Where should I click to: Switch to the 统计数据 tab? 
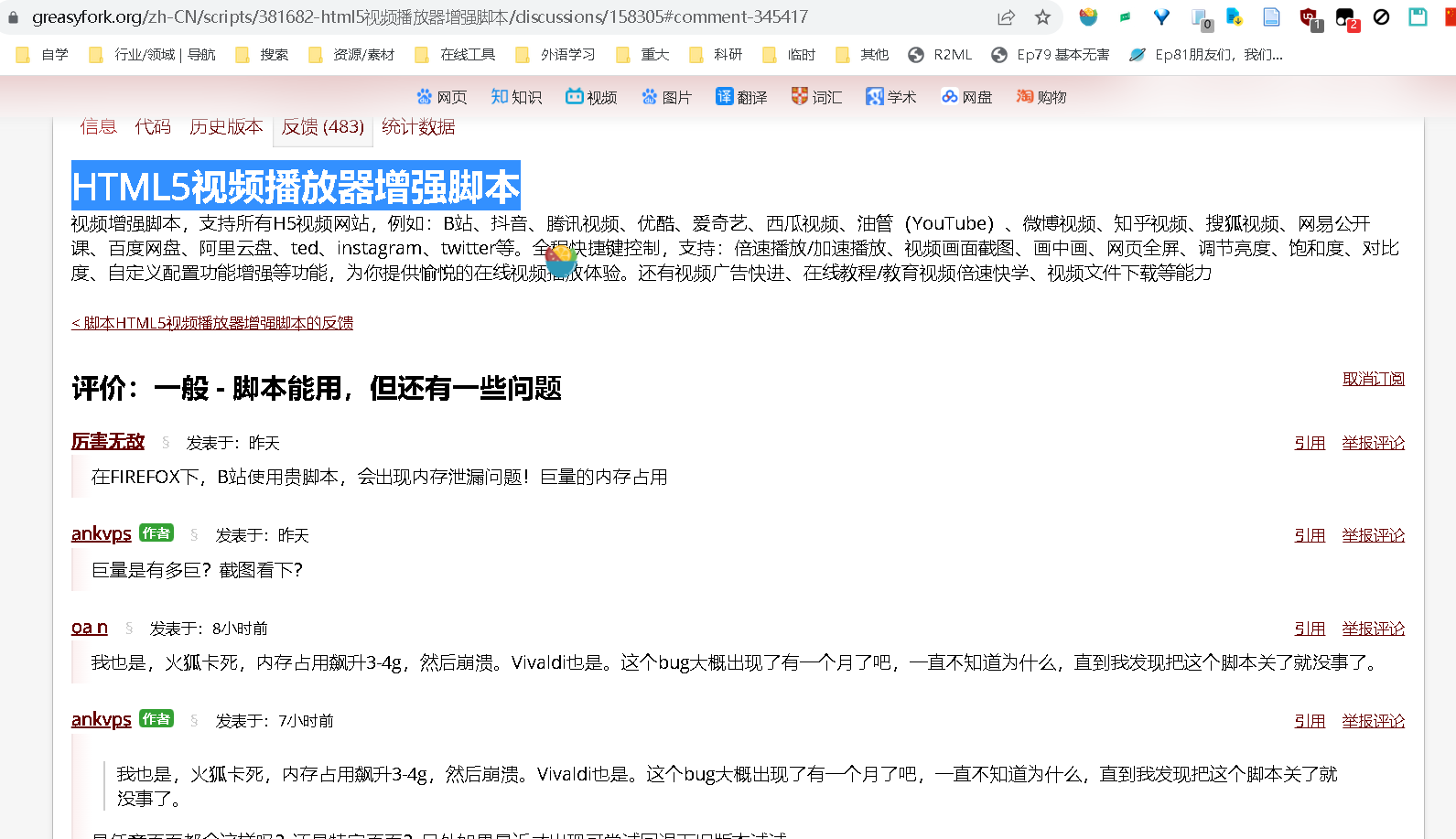click(418, 126)
